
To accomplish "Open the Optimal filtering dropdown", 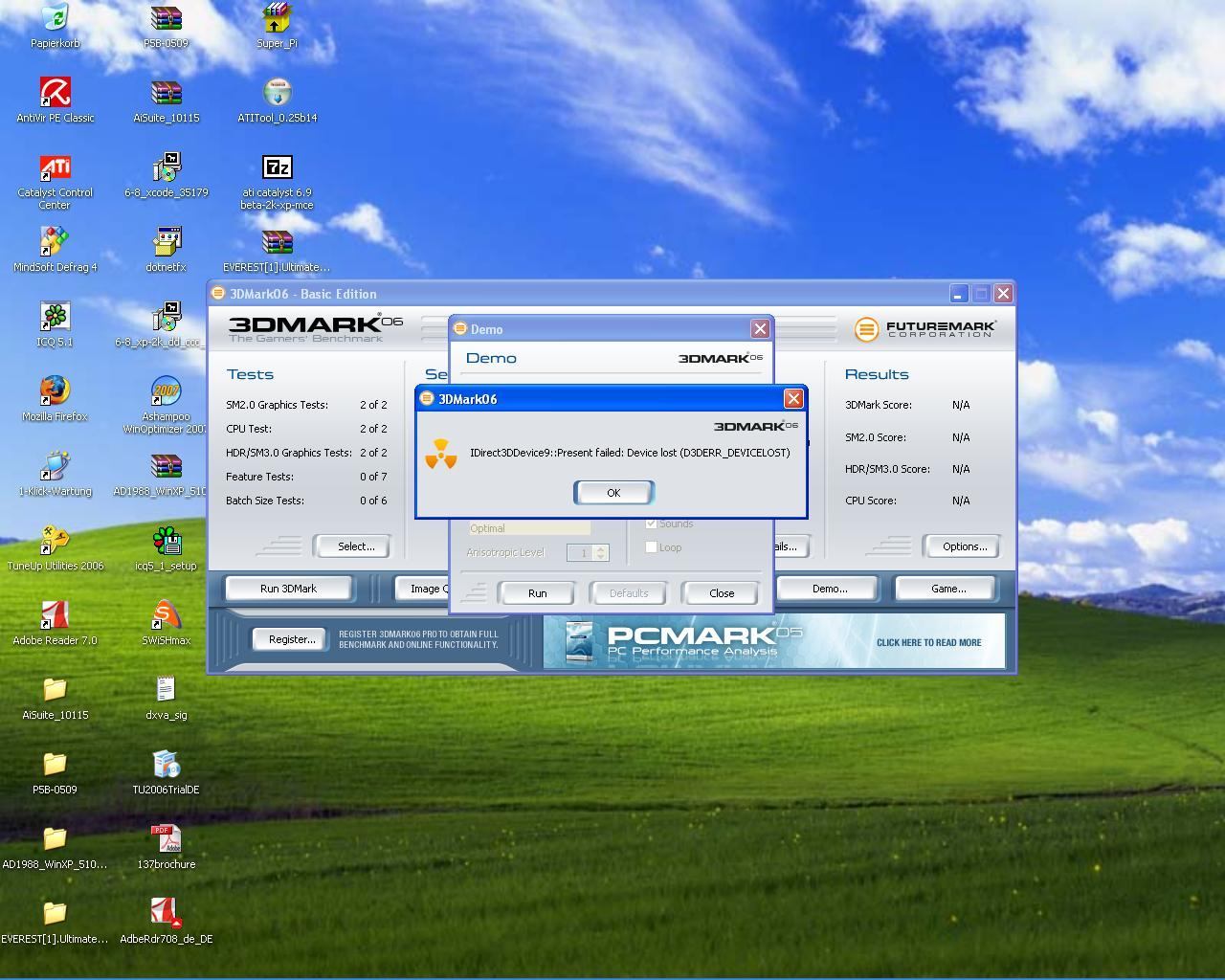I will 529,528.
